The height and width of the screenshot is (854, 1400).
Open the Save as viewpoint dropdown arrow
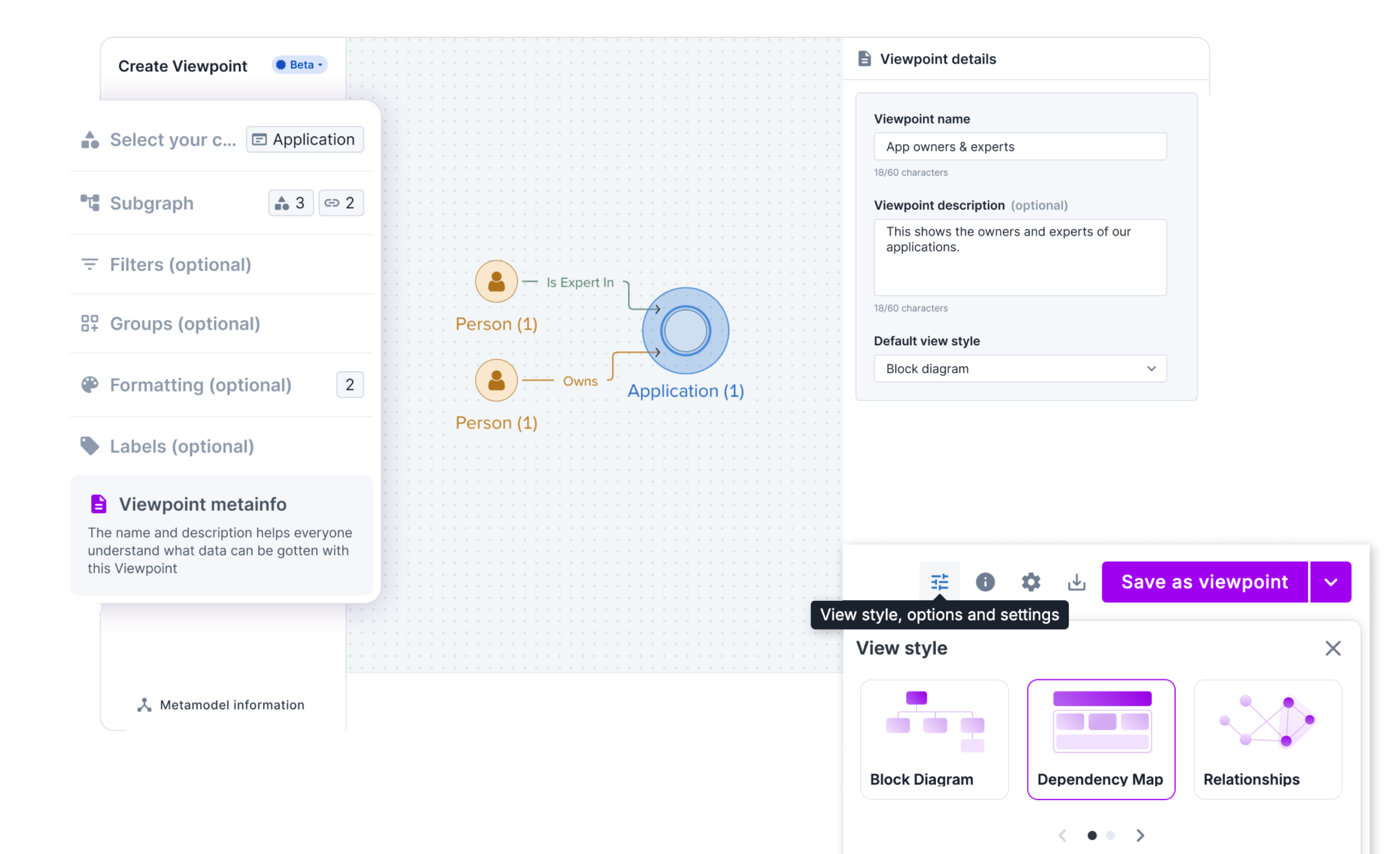click(1331, 582)
